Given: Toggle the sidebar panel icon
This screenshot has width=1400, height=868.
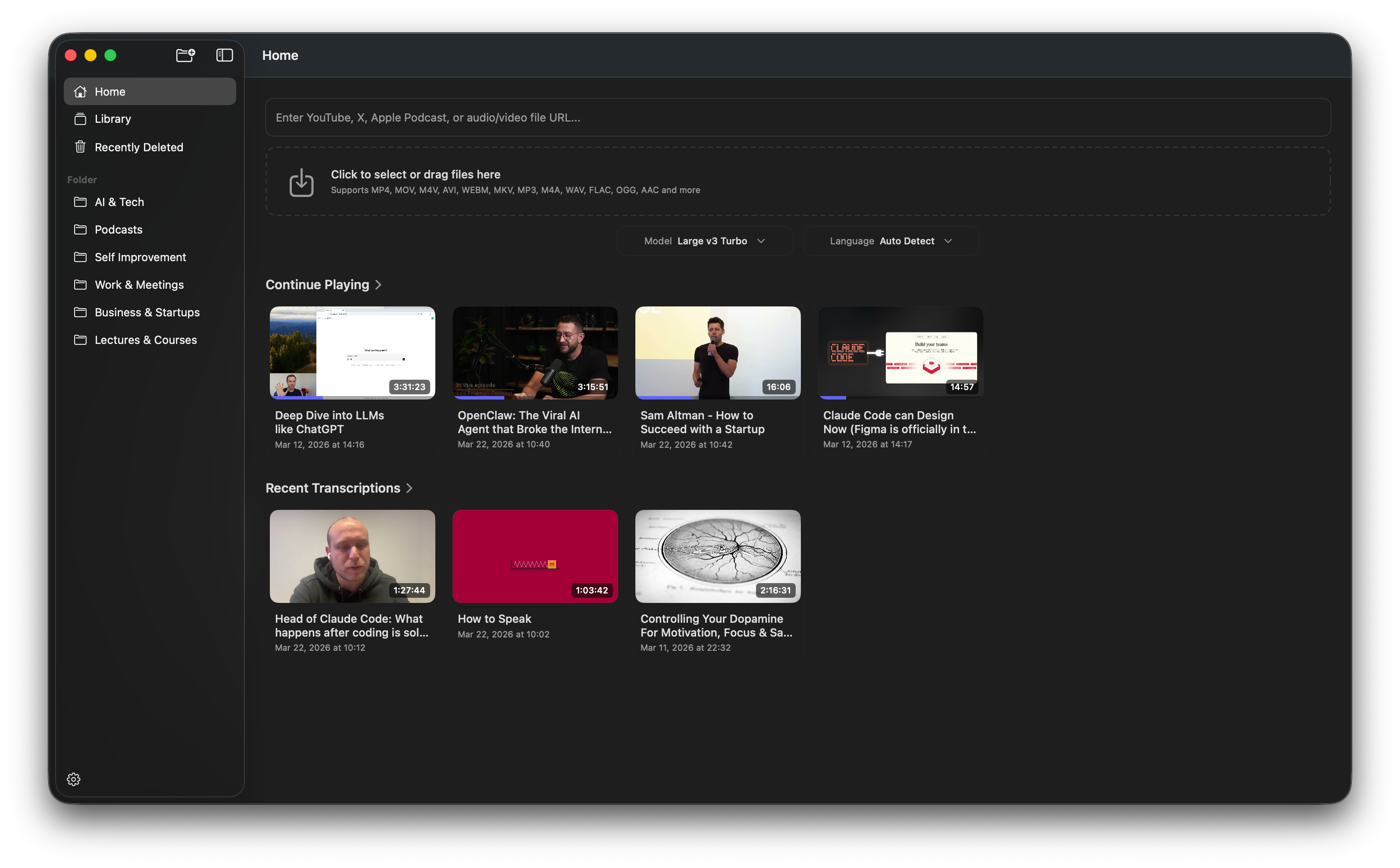Looking at the screenshot, I should pos(225,55).
